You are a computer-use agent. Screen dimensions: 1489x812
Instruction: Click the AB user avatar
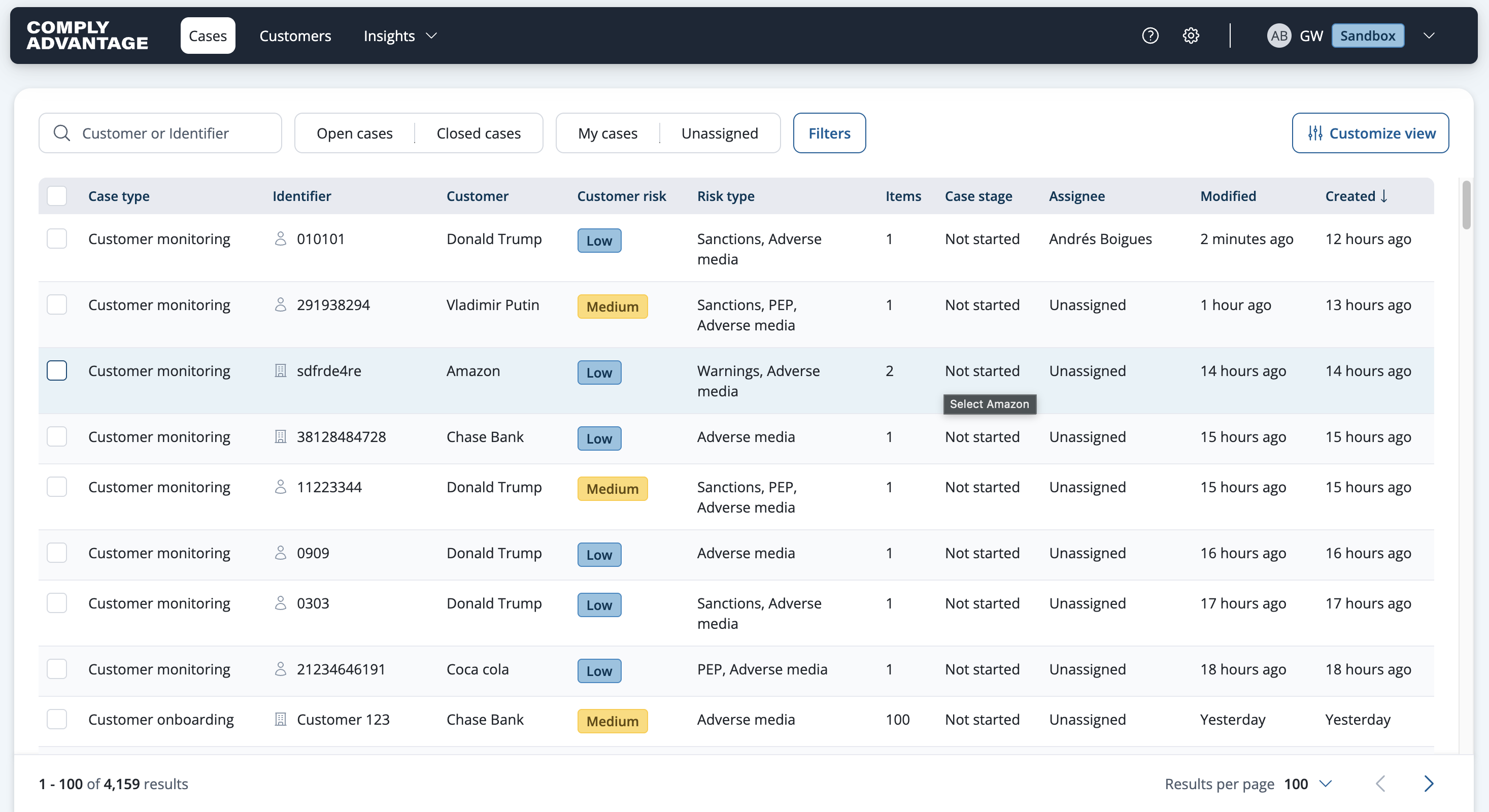1278,36
